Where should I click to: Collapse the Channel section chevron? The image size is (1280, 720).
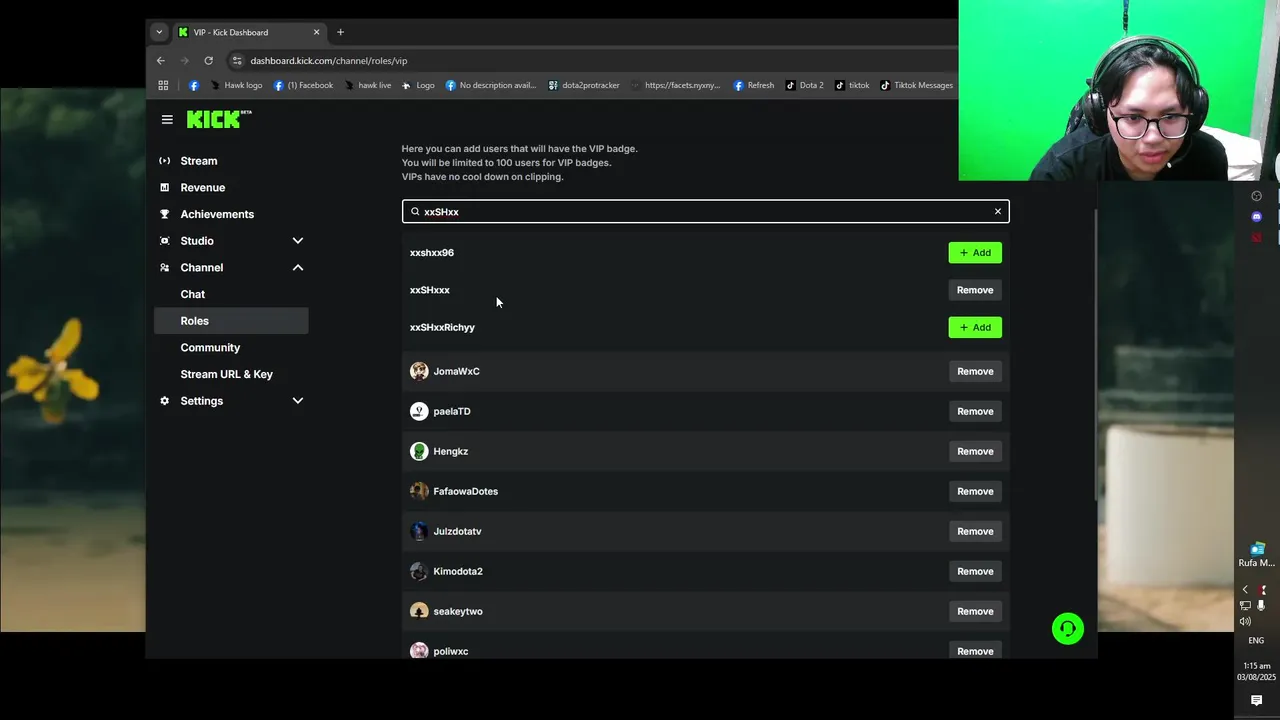(297, 267)
